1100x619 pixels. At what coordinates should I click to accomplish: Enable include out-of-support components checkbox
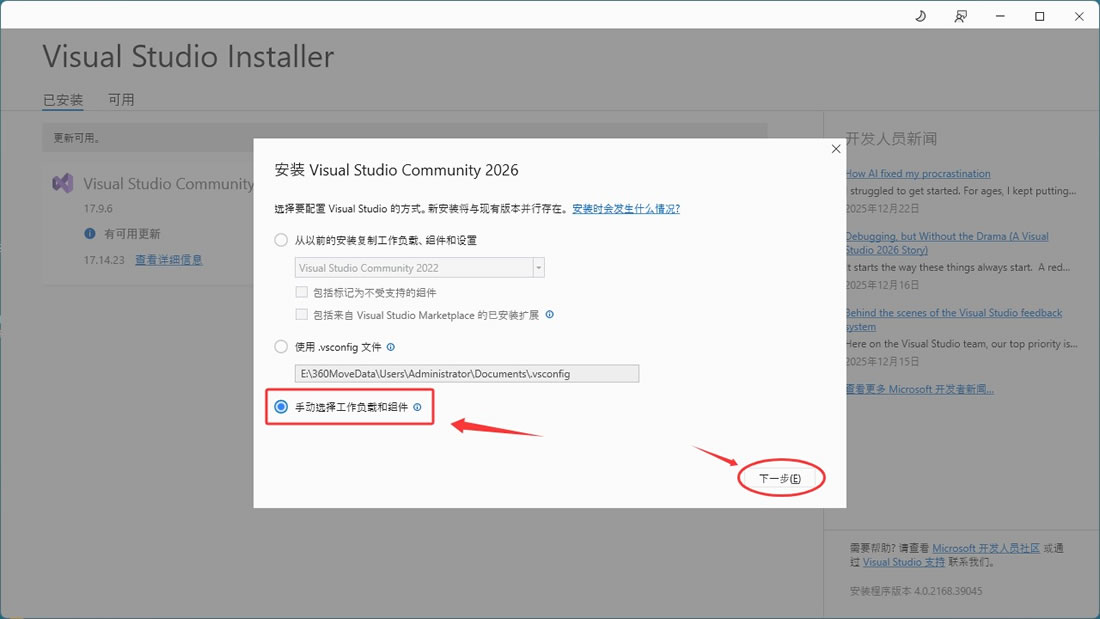pos(302,293)
